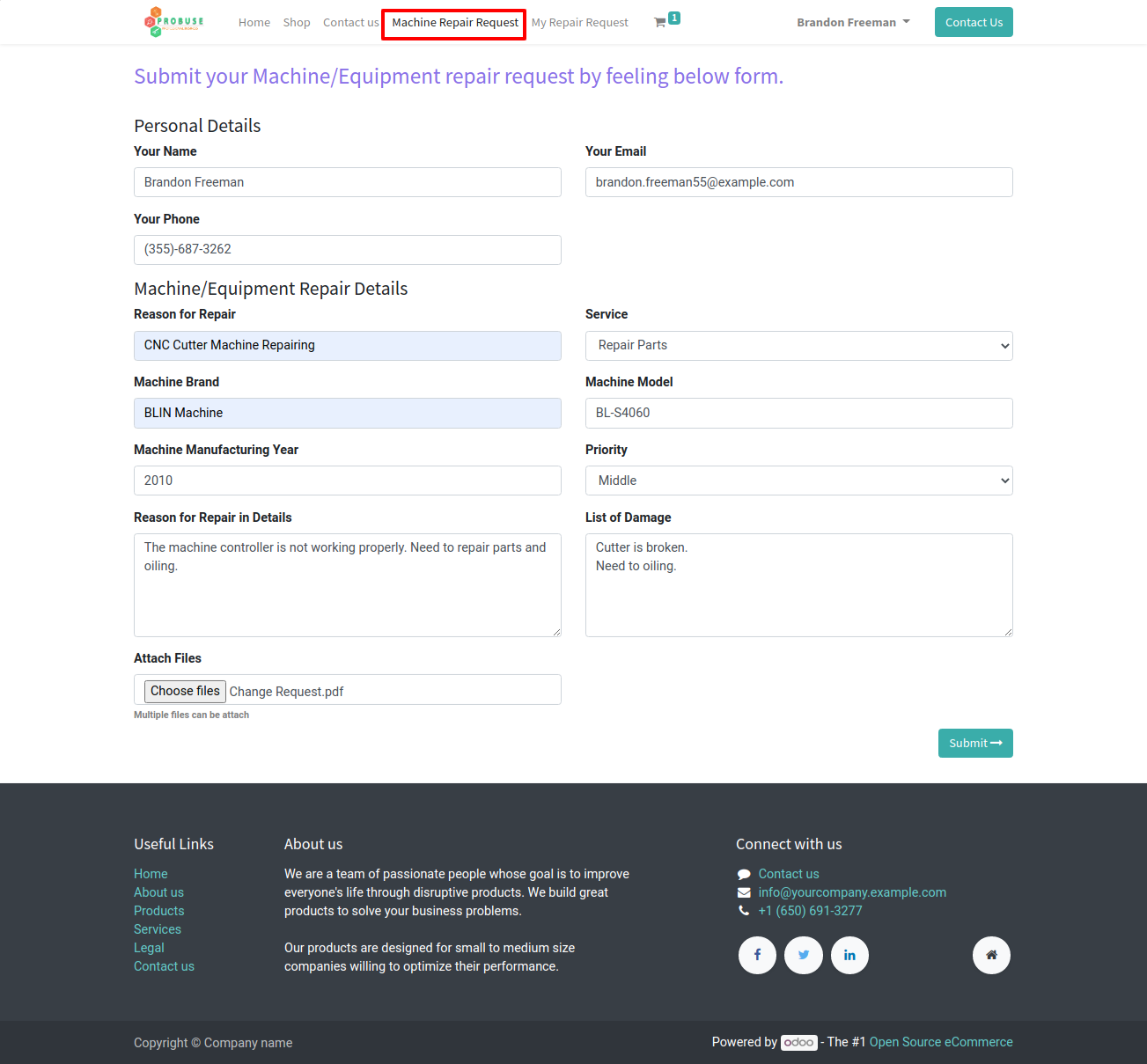Click the Probuse logo
This screenshot has height=1064, width=1147.
(174, 22)
